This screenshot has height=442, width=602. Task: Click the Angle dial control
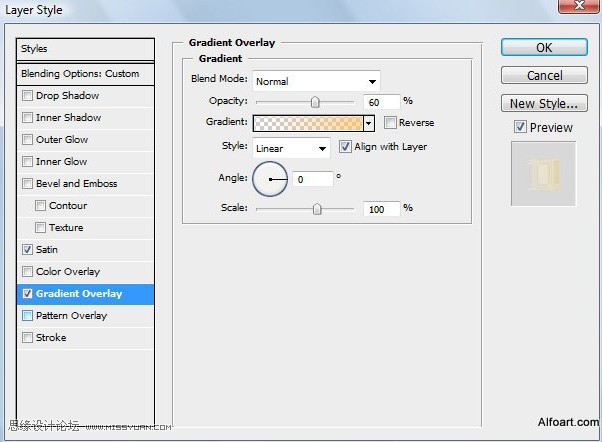coord(270,179)
